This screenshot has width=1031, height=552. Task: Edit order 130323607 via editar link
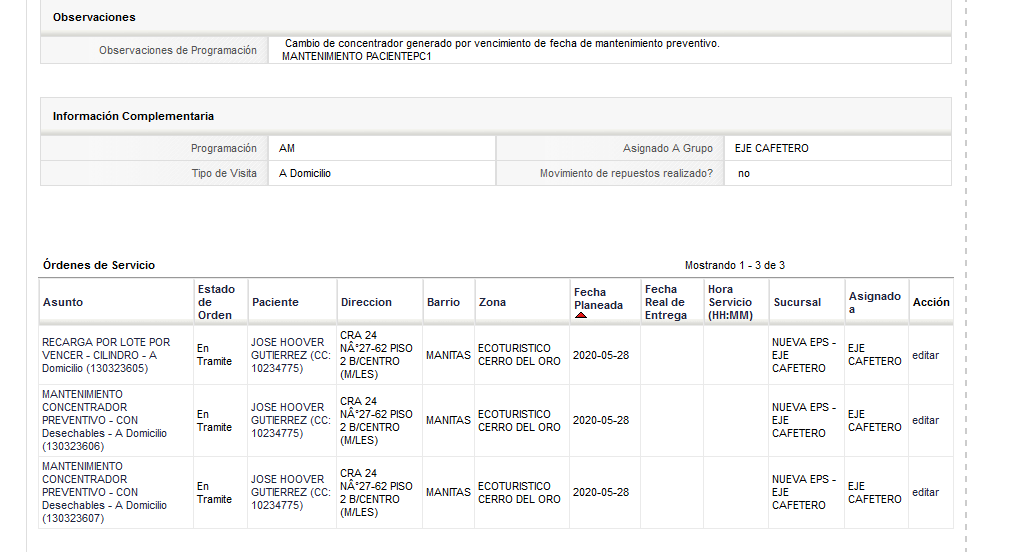pos(925,492)
